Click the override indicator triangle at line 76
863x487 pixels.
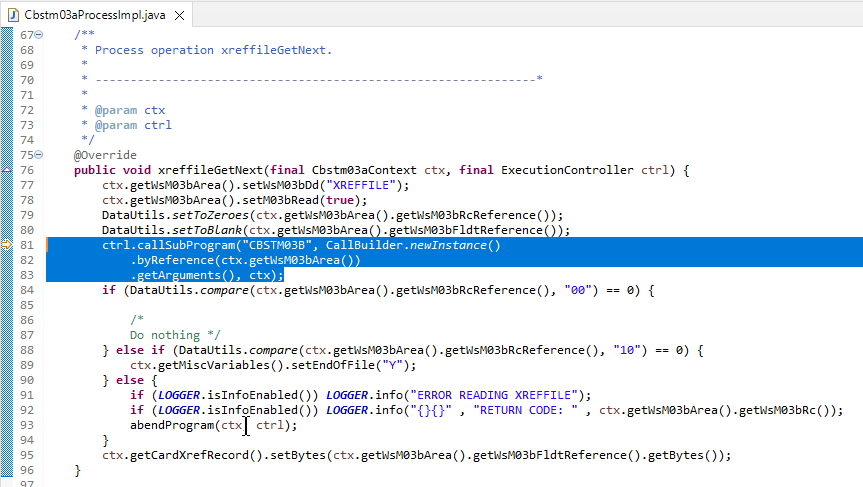click(x=7, y=171)
